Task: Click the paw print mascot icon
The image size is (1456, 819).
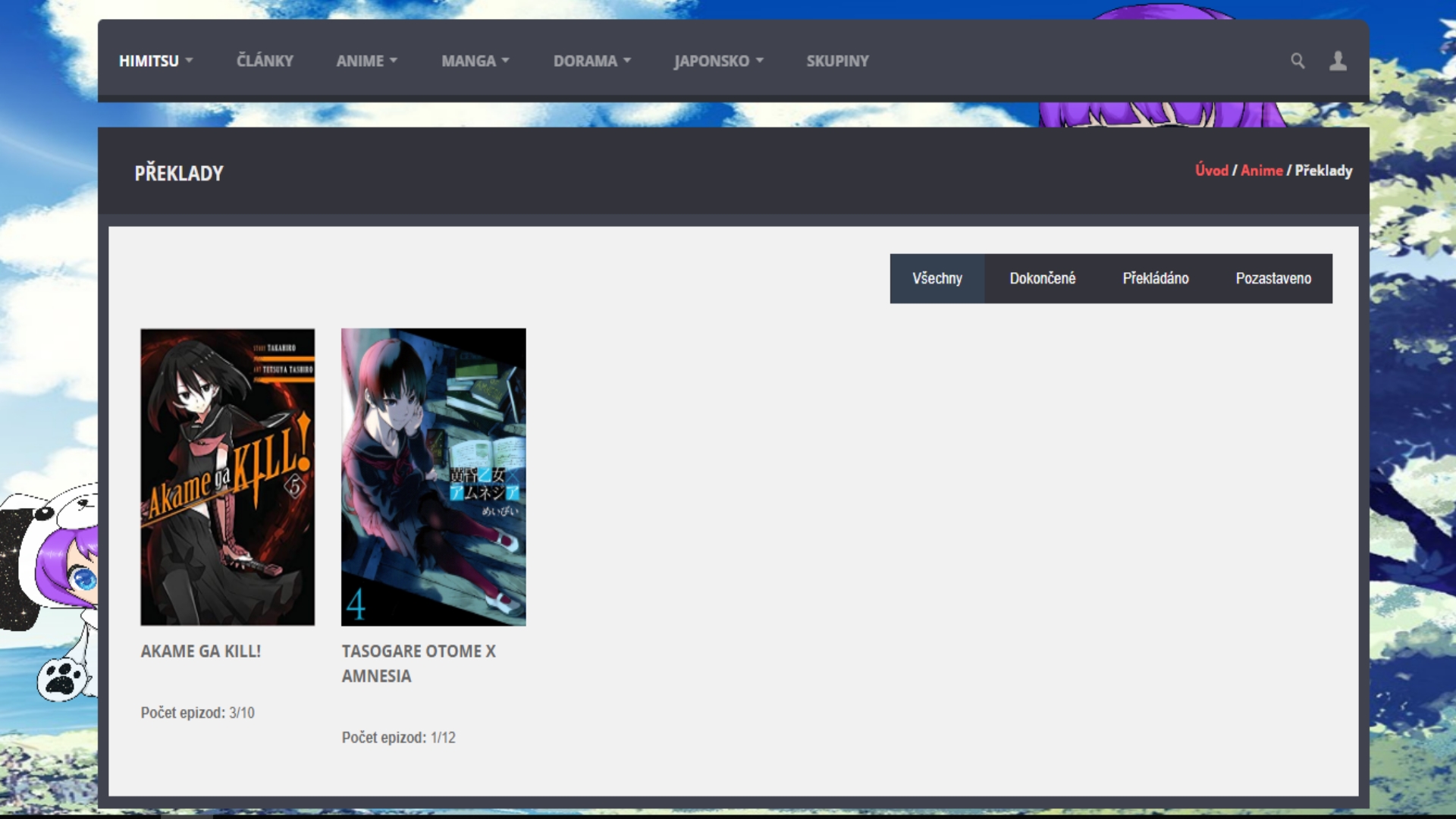Action: tap(62, 678)
